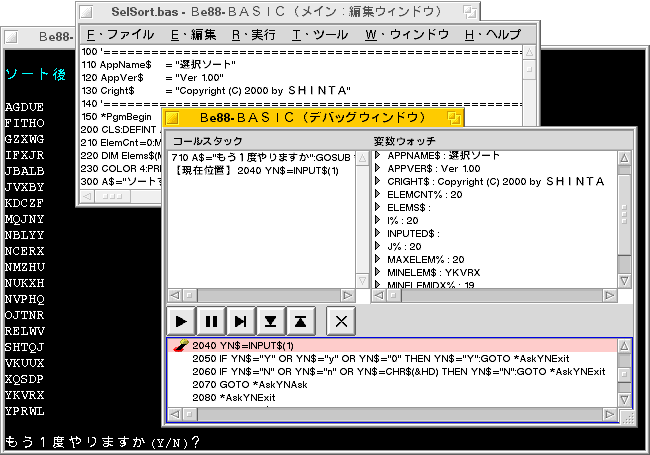
Task: Click the close box of the SelSort.bas edit window
Action: point(86,12)
